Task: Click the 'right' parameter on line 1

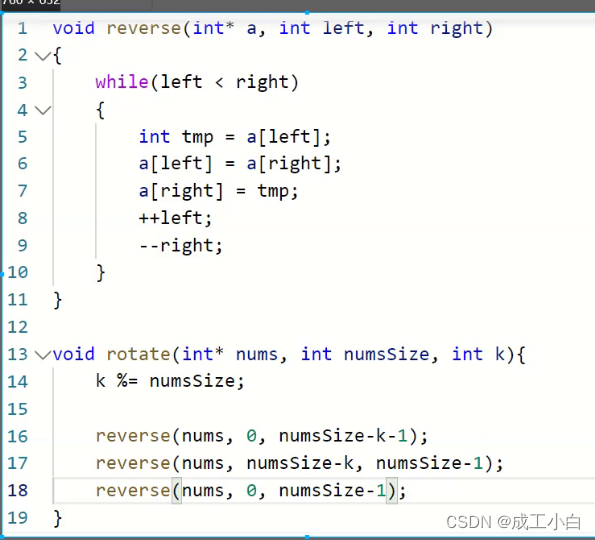Action: tap(456, 29)
